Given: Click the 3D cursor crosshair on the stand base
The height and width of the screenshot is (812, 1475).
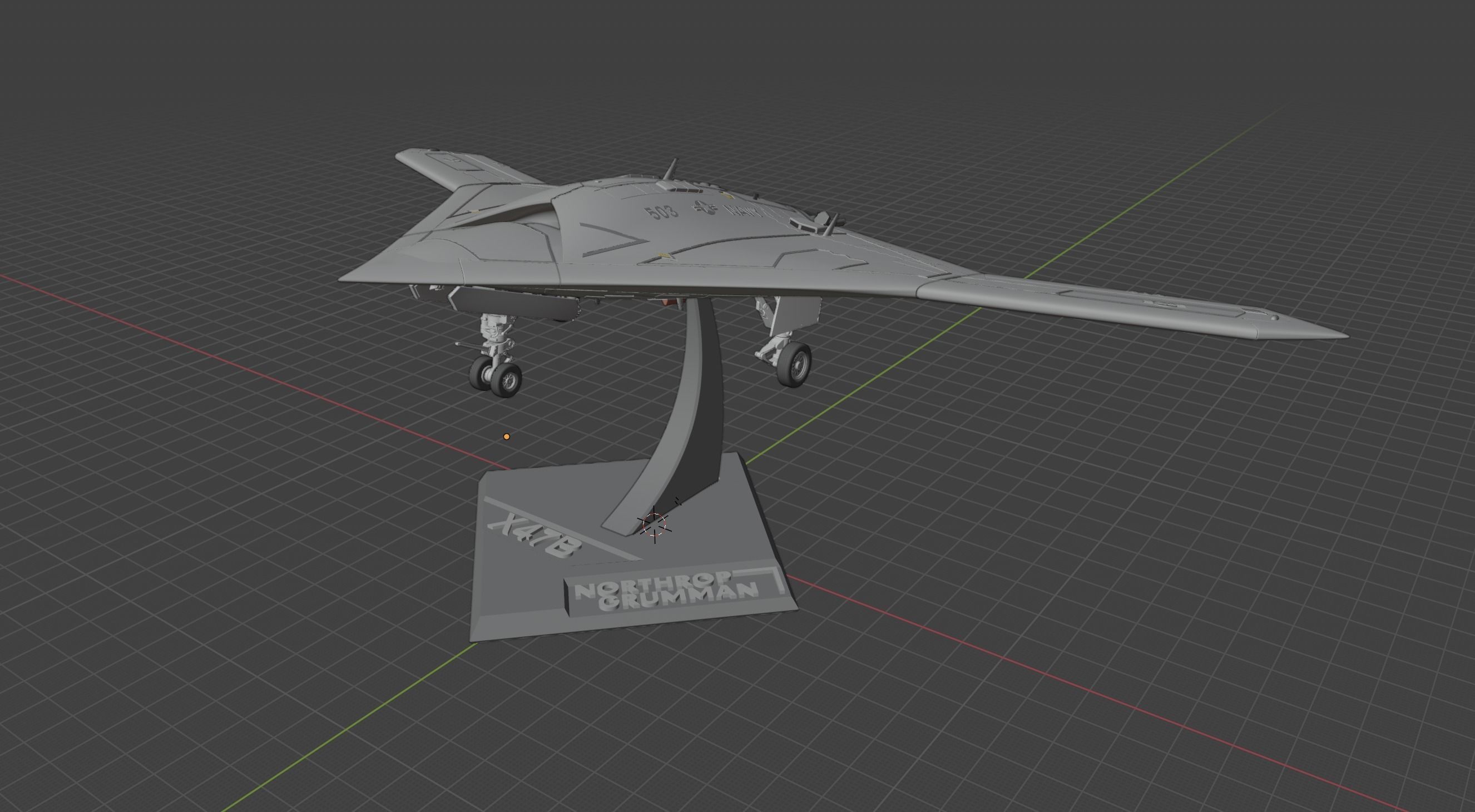Looking at the screenshot, I should pyautogui.click(x=655, y=524).
